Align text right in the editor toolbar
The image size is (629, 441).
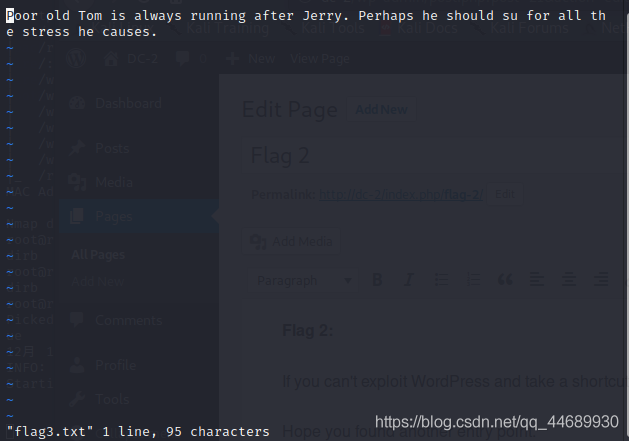(x=601, y=280)
